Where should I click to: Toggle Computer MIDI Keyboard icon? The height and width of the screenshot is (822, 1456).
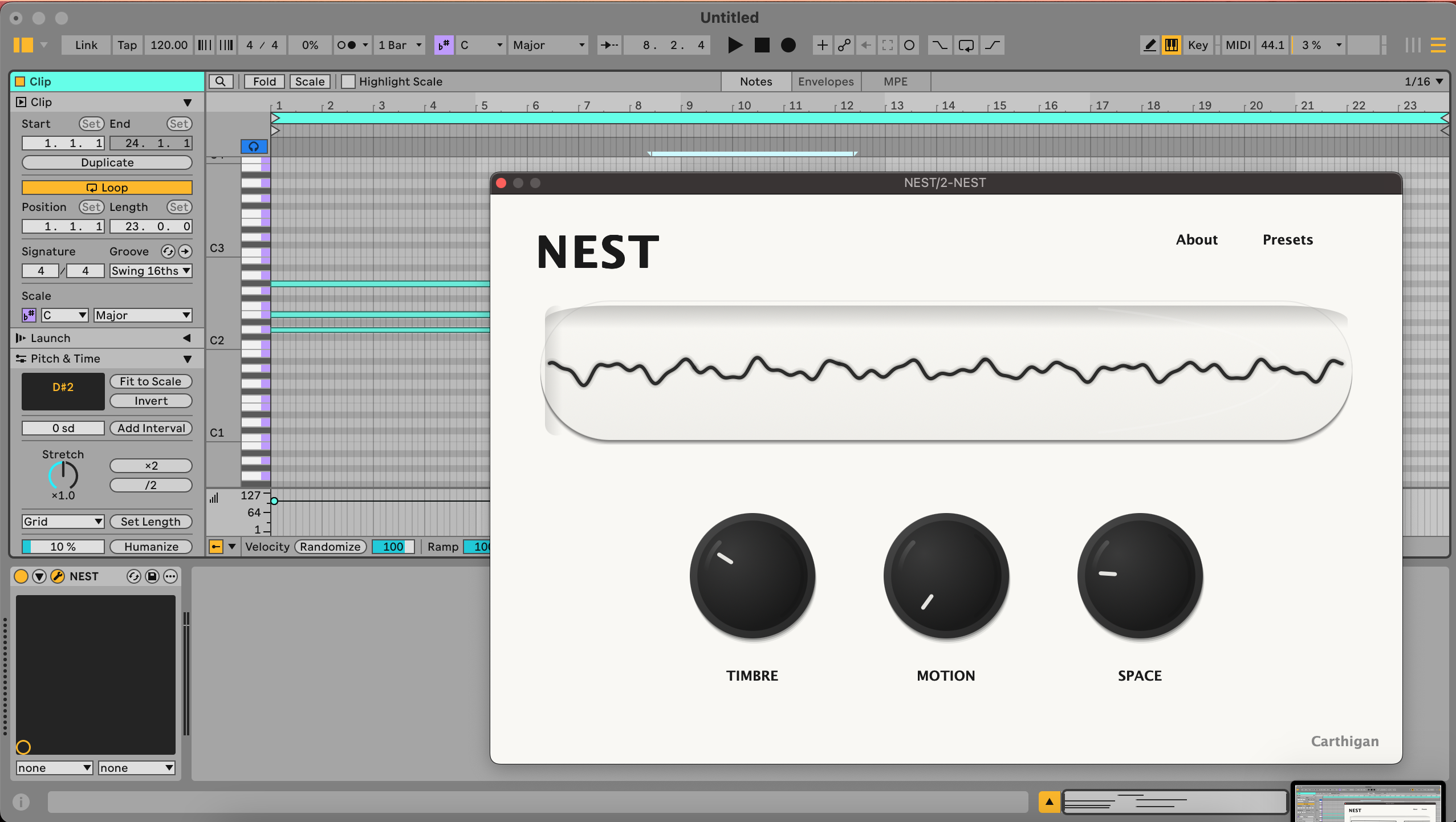1171,45
